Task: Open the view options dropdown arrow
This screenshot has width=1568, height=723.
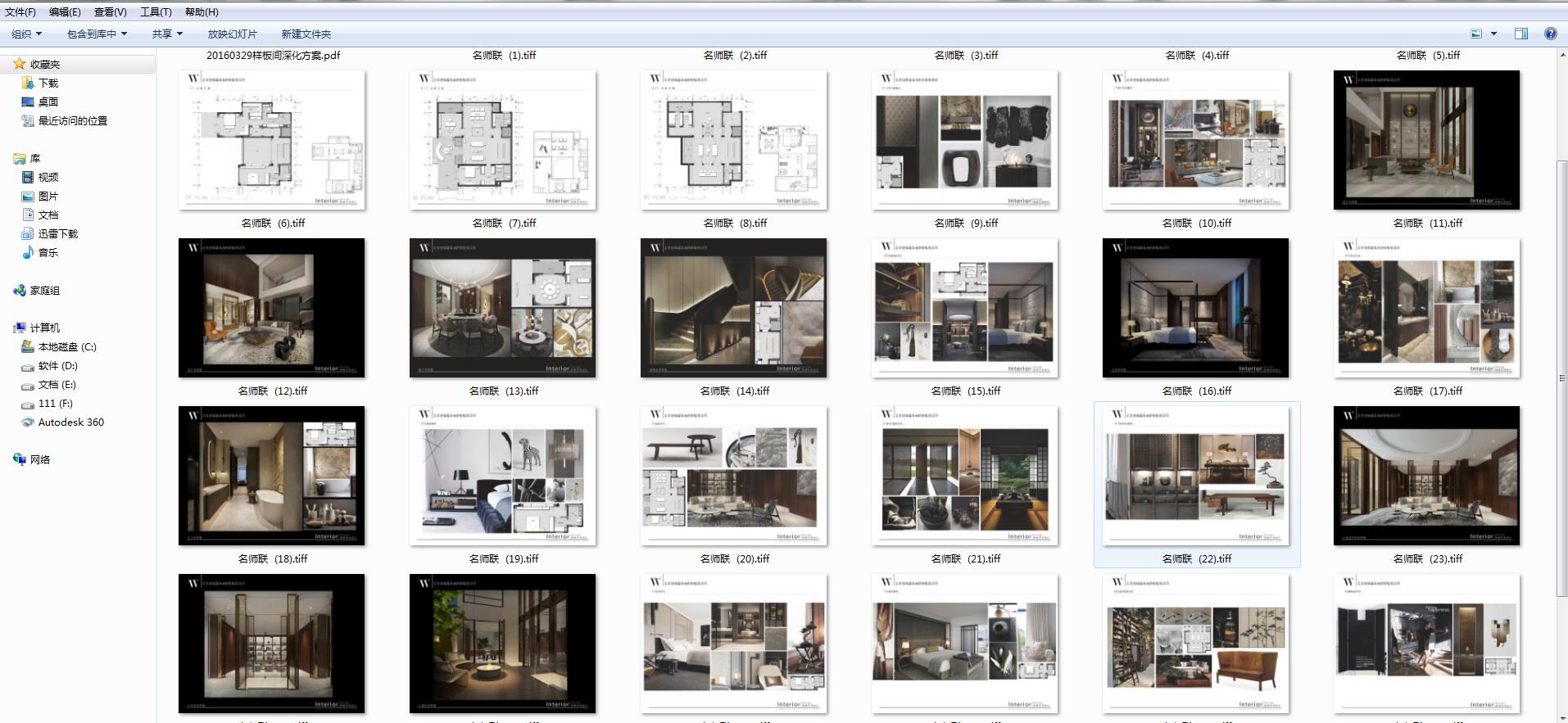Action: click(1493, 34)
